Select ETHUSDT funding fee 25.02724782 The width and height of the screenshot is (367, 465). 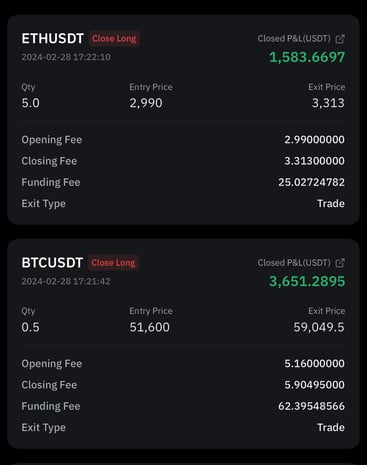pos(311,182)
